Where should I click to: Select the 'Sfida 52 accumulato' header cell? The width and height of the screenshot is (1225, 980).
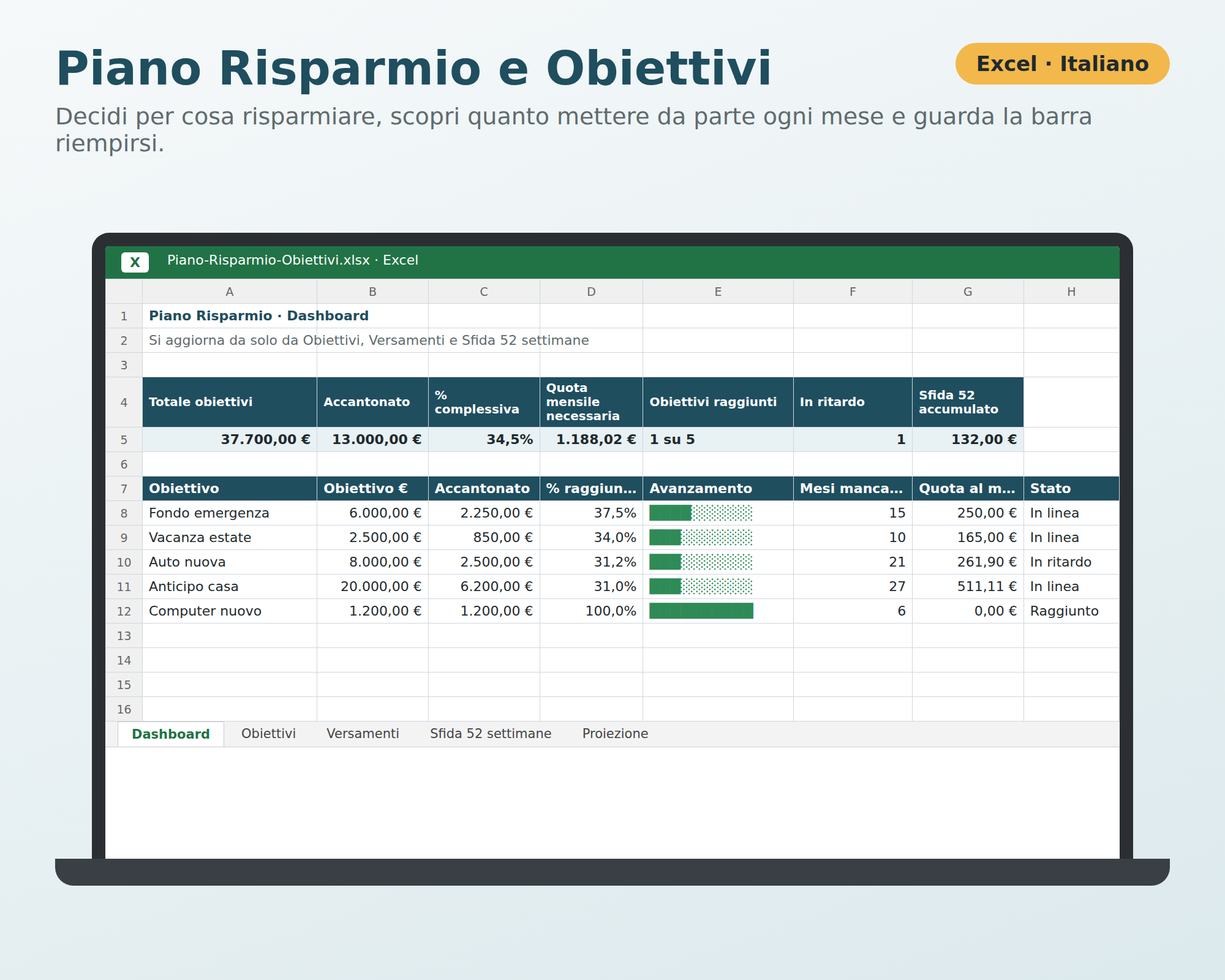click(x=968, y=402)
